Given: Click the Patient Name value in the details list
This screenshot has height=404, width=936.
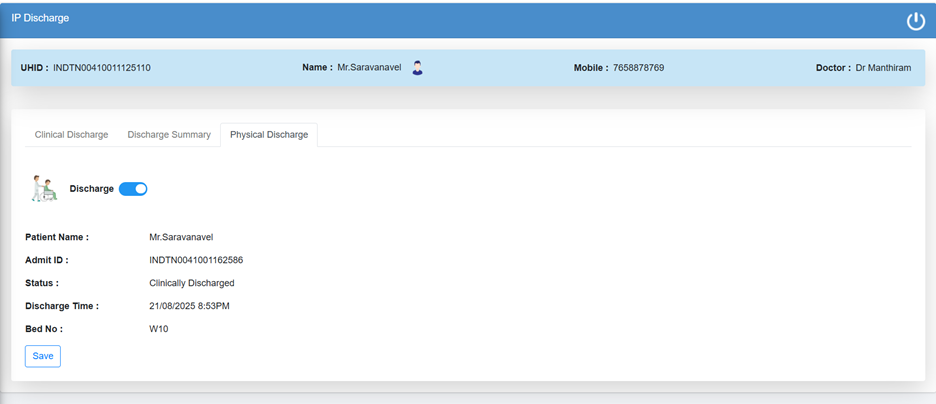Looking at the screenshot, I should (181, 238).
